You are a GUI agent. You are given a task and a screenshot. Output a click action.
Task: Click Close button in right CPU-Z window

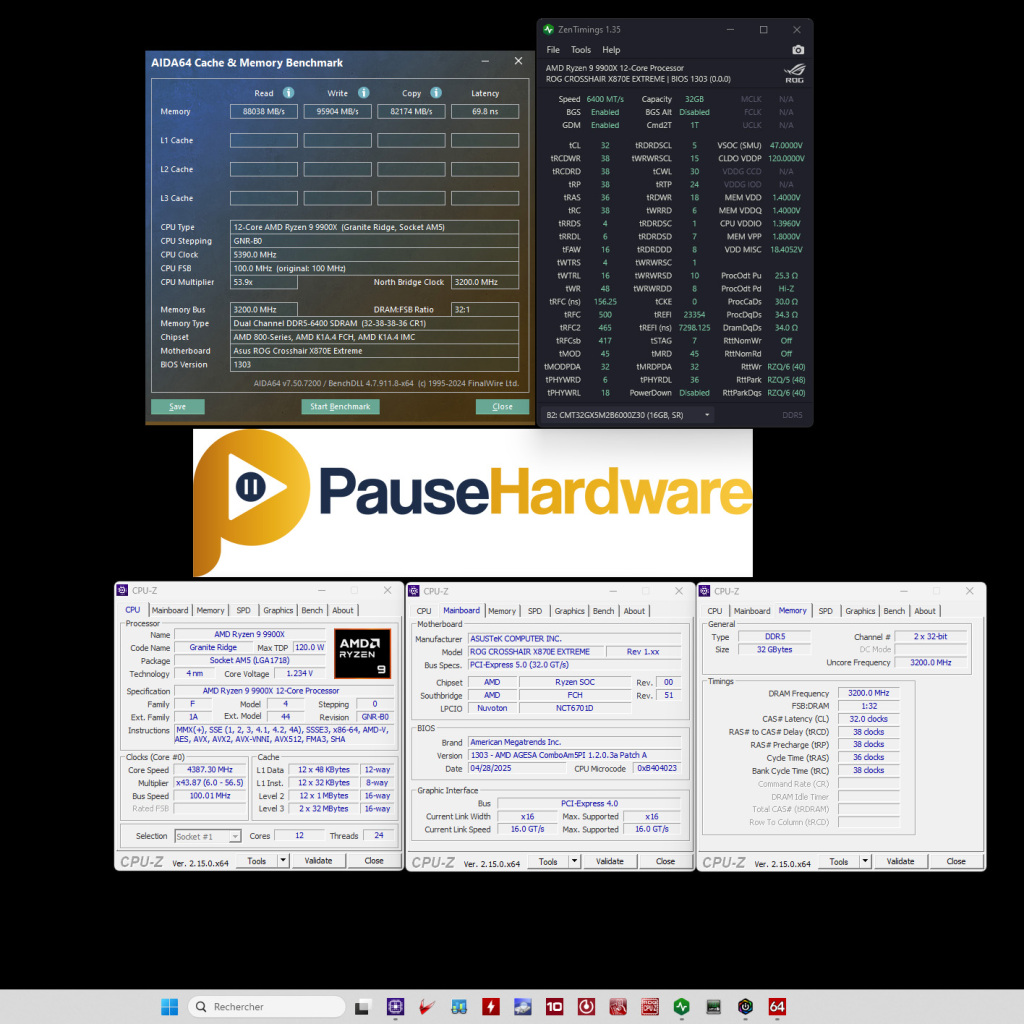[x=955, y=861]
